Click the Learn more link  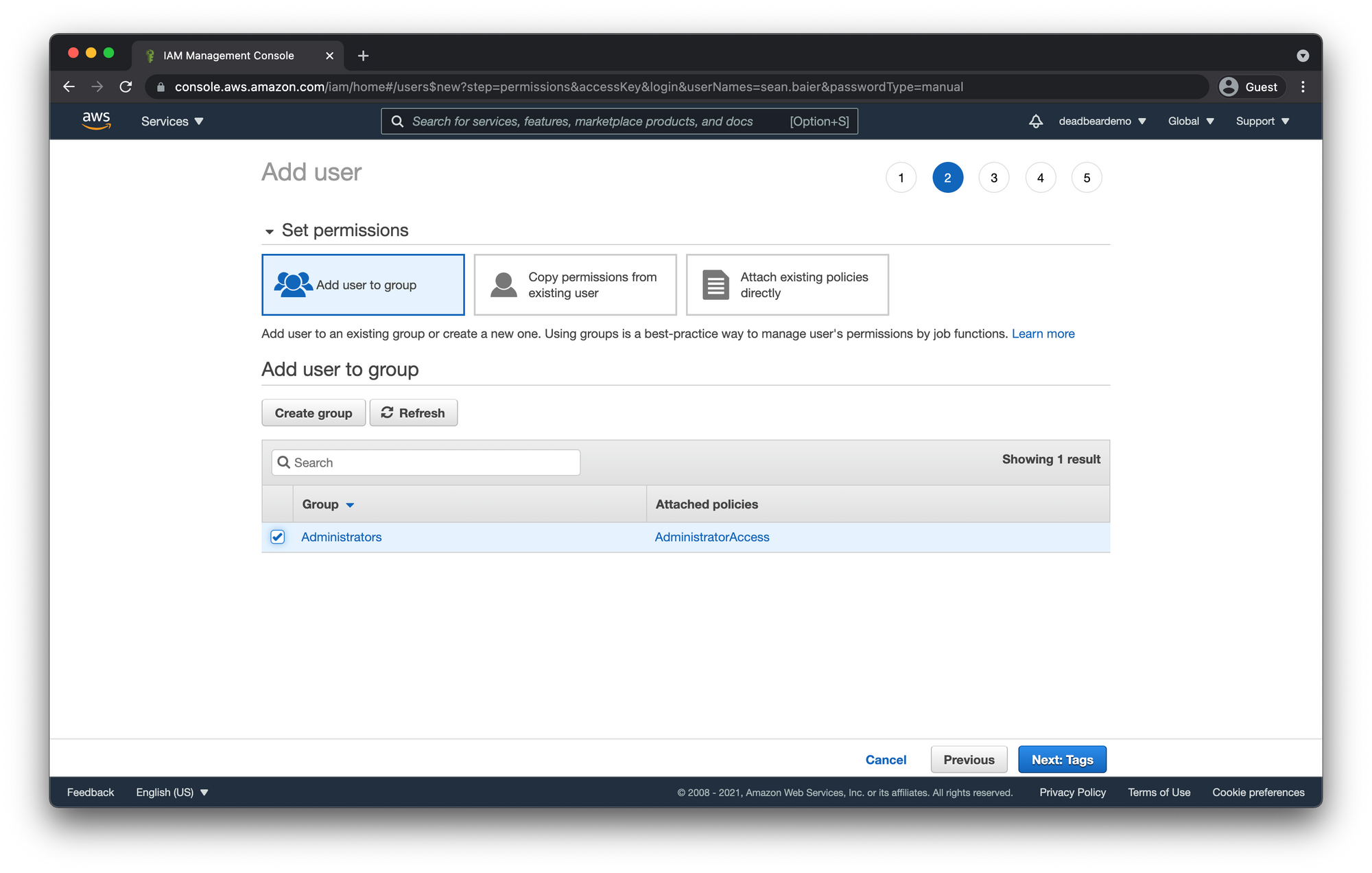pyautogui.click(x=1043, y=333)
